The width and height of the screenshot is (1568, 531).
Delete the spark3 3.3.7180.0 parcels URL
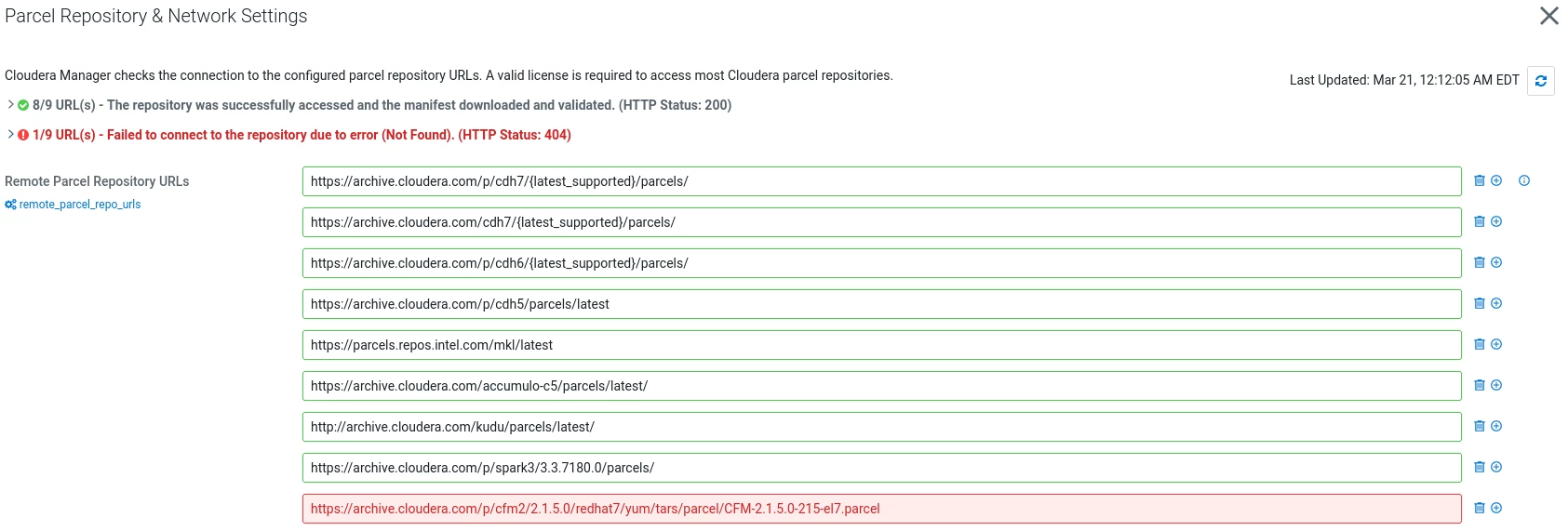coord(1480,467)
